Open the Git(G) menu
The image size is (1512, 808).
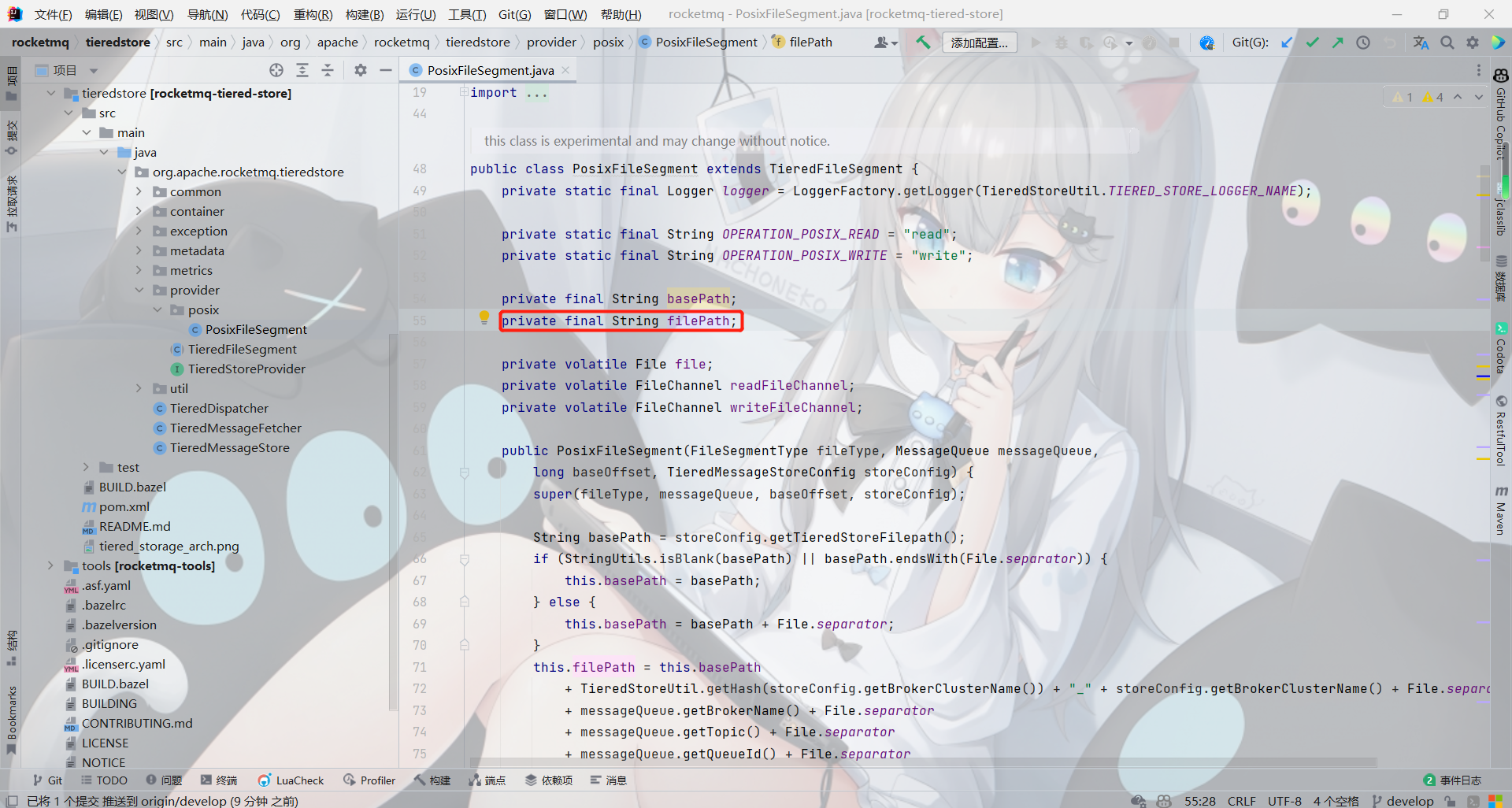coord(514,14)
